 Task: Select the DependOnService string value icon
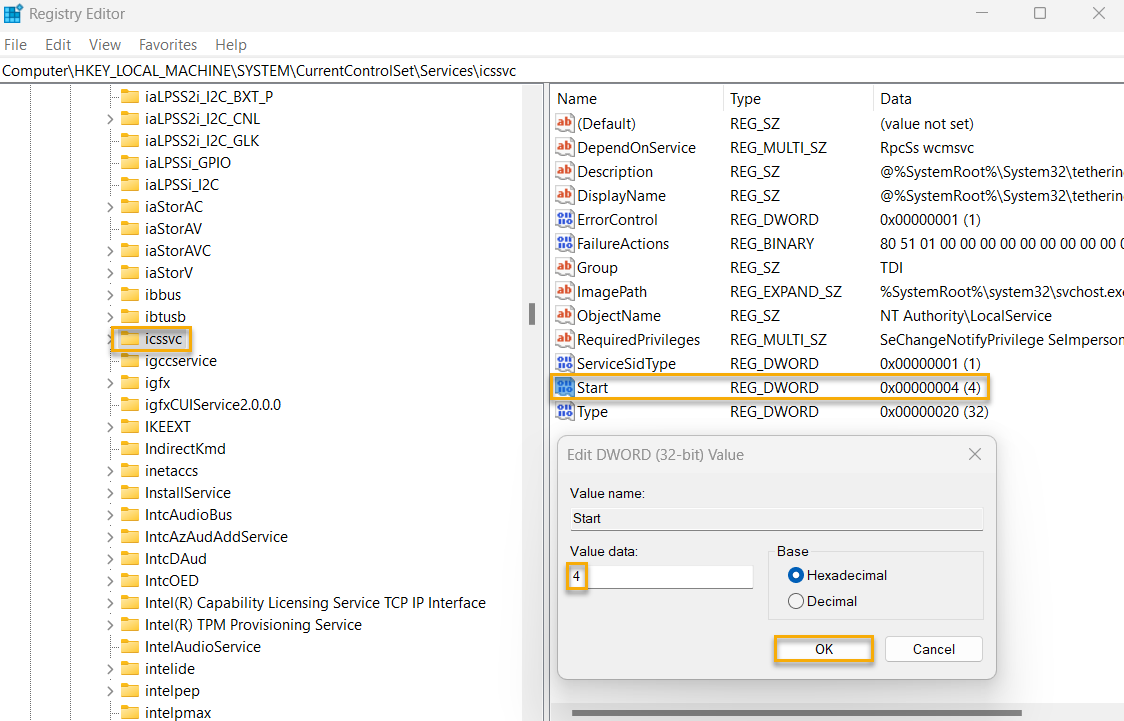[x=565, y=148]
